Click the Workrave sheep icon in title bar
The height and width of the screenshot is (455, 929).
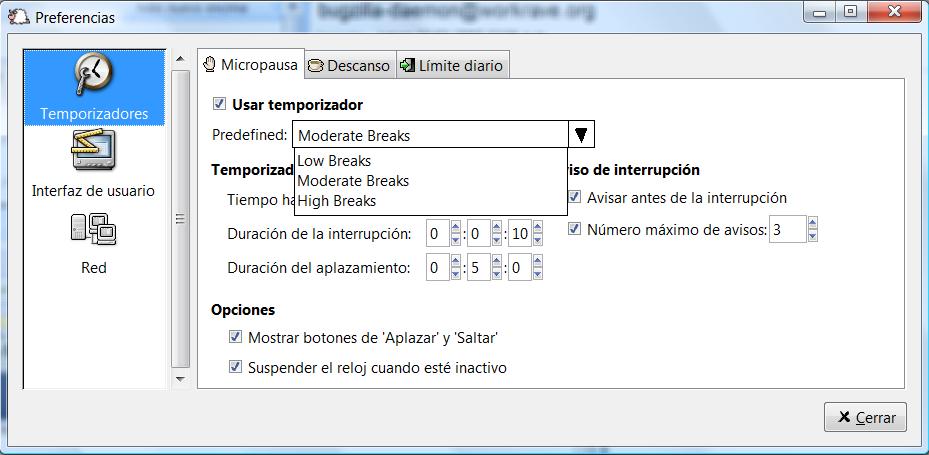(18, 17)
